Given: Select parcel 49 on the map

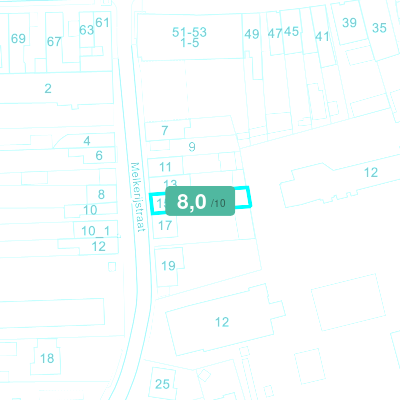Looking at the screenshot, I should pyautogui.click(x=252, y=34).
